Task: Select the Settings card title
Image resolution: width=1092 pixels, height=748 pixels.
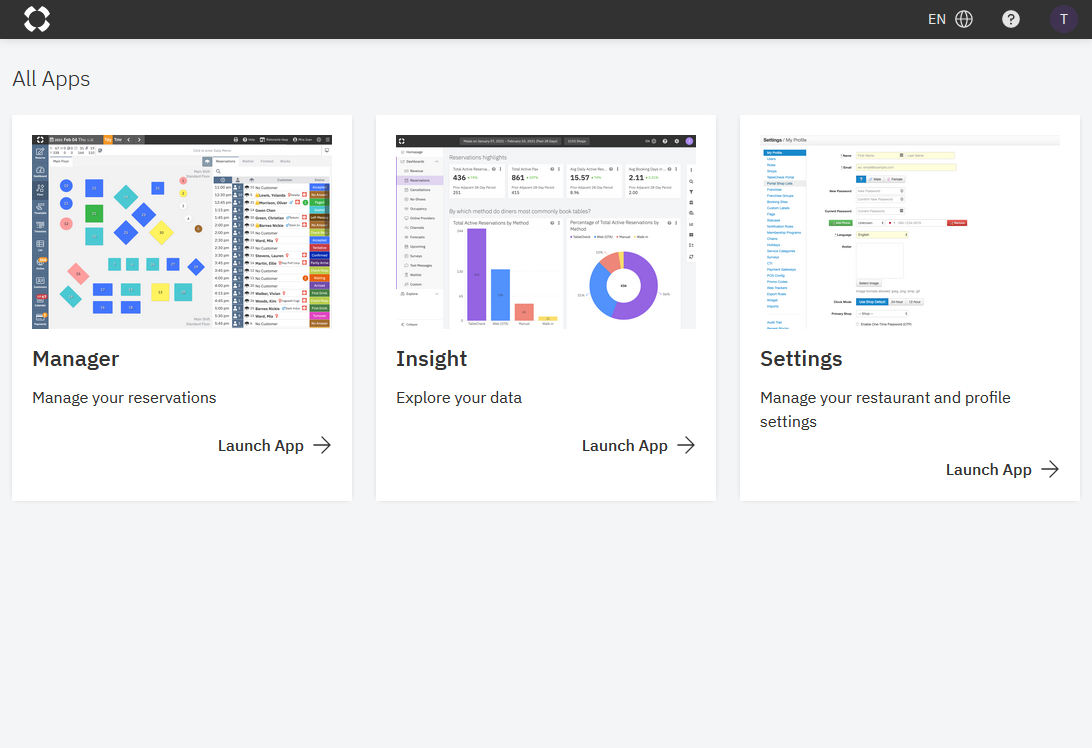Action: click(801, 358)
